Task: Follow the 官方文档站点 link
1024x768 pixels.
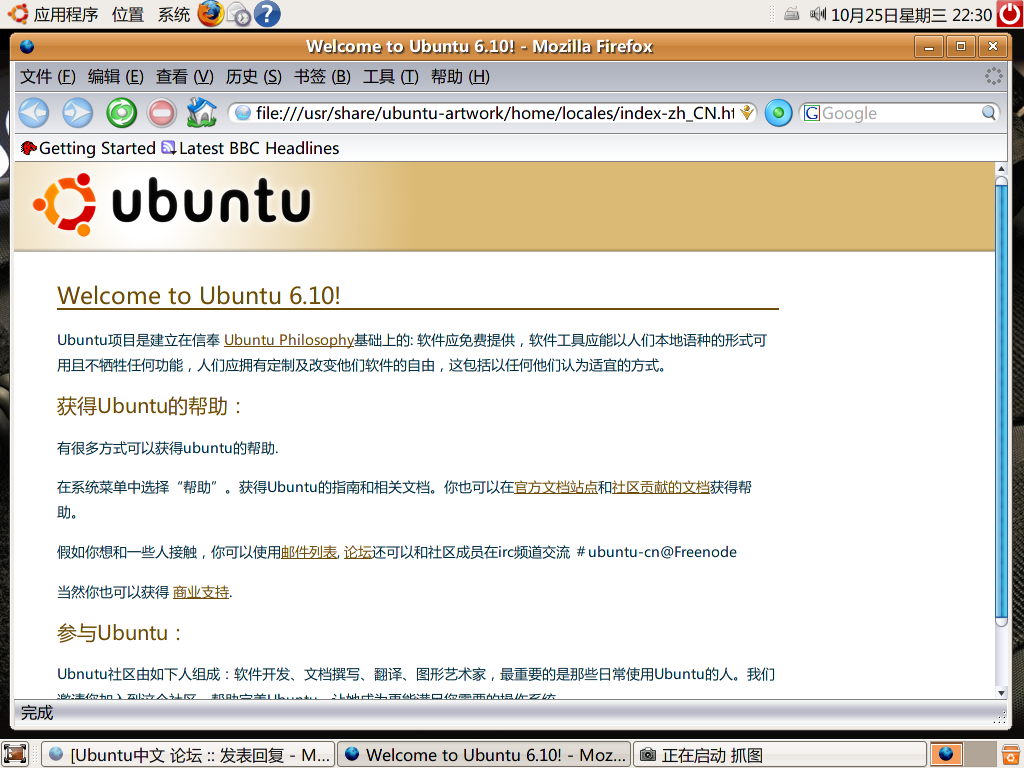Action: point(556,487)
